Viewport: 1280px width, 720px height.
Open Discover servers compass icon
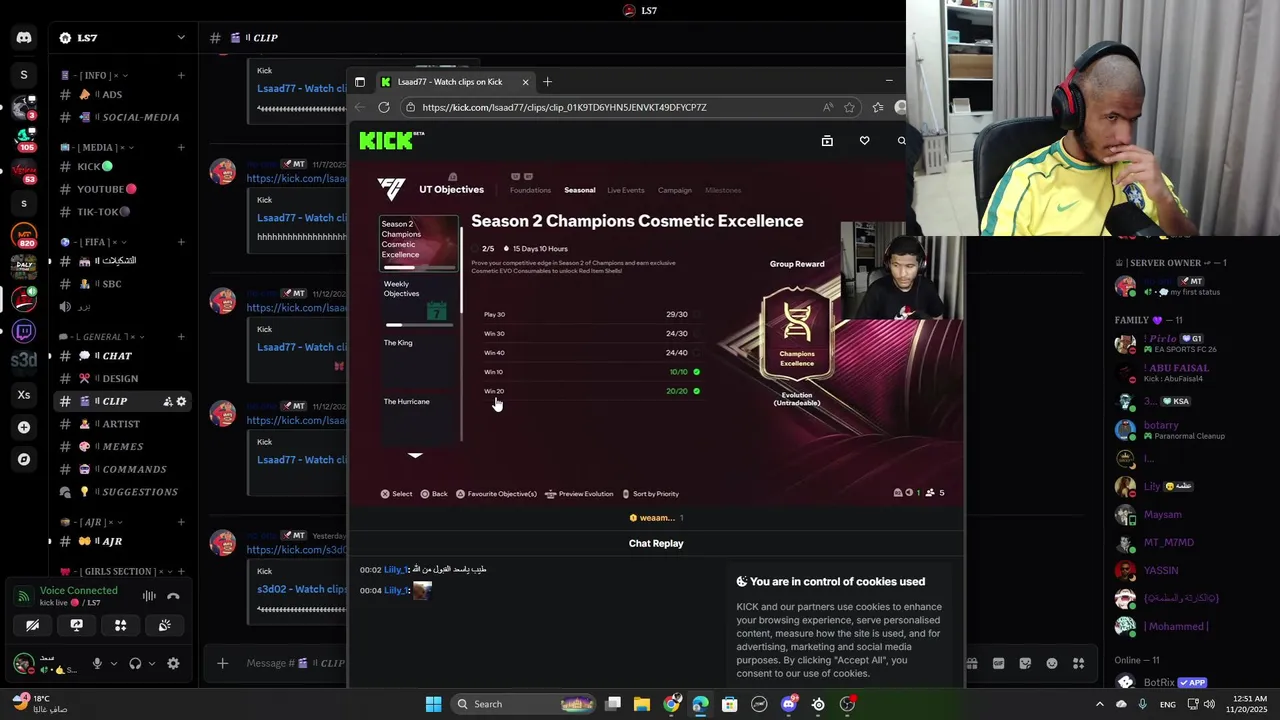pyautogui.click(x=24, y=459)
